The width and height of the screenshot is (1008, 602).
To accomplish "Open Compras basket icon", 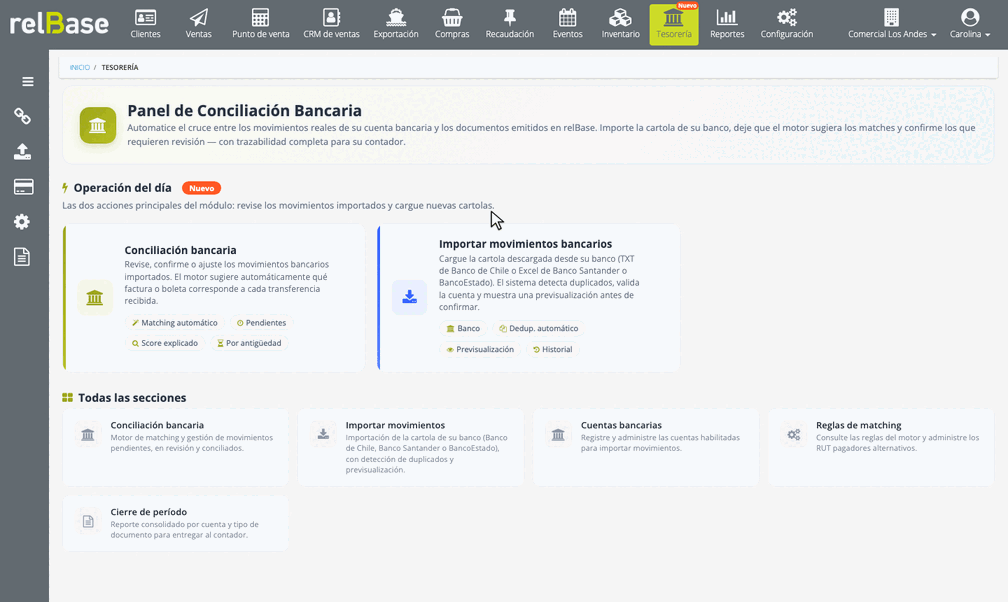I will point(452,17).
